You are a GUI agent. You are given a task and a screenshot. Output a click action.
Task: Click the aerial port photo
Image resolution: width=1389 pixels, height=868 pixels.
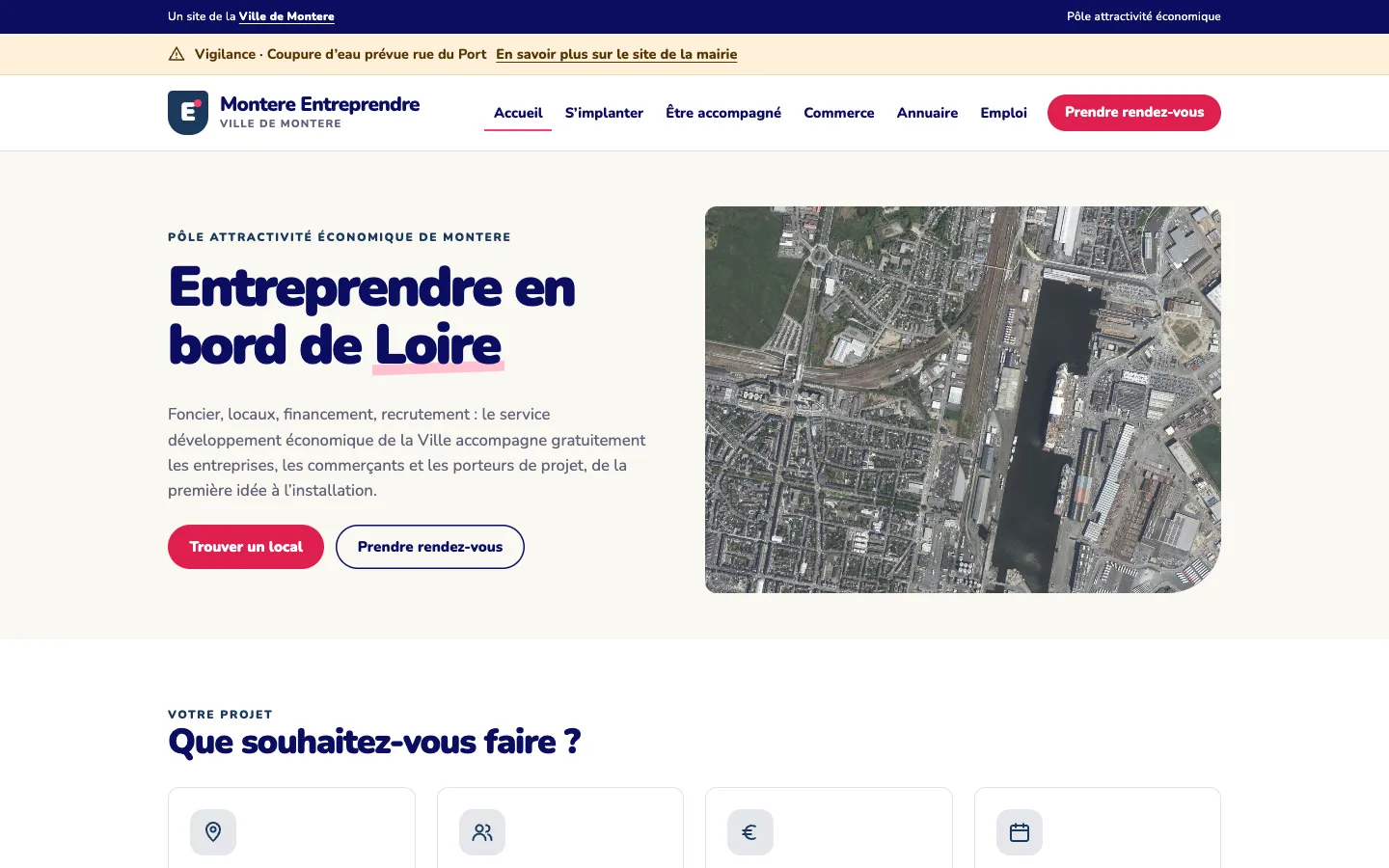[x=963, y=399]
